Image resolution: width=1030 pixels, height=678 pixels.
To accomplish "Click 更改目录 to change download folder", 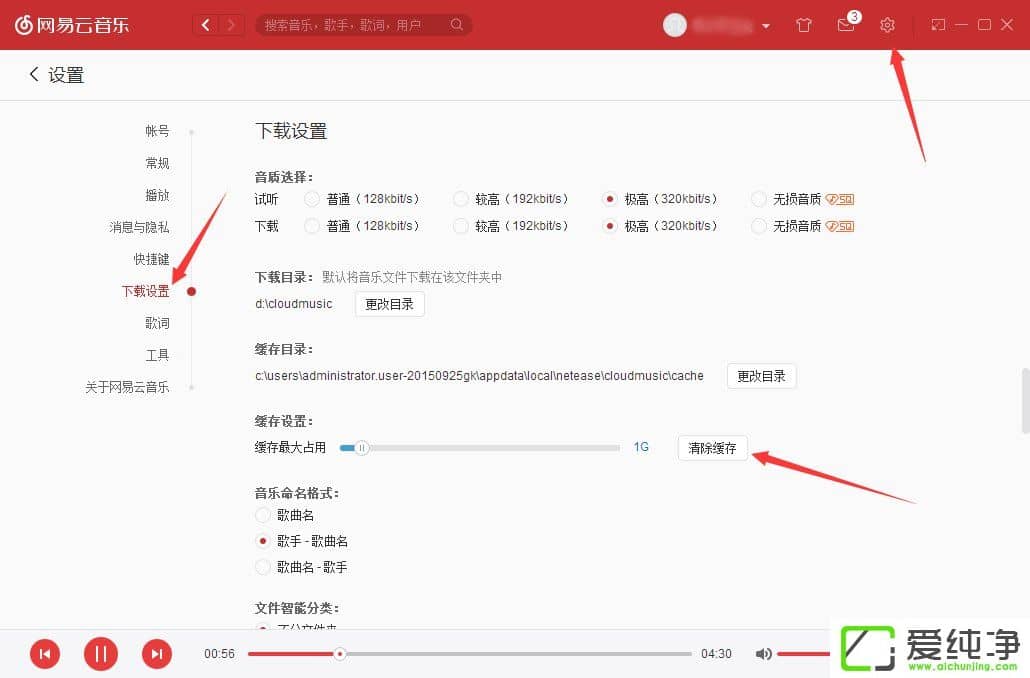I will pos(389,304).
